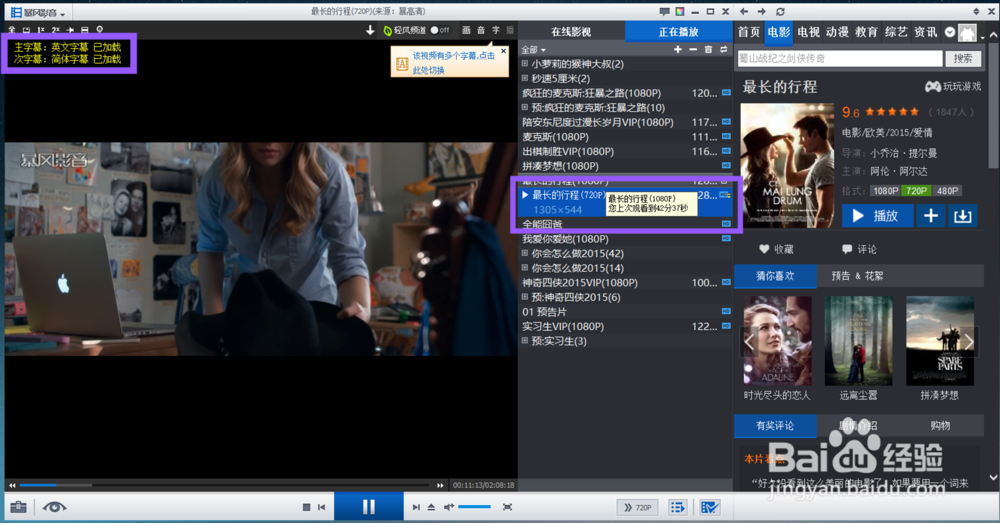The width and height of the screenshot is (1000, 523).
Task: Open the 电视 tab
Action: (808, 32)
